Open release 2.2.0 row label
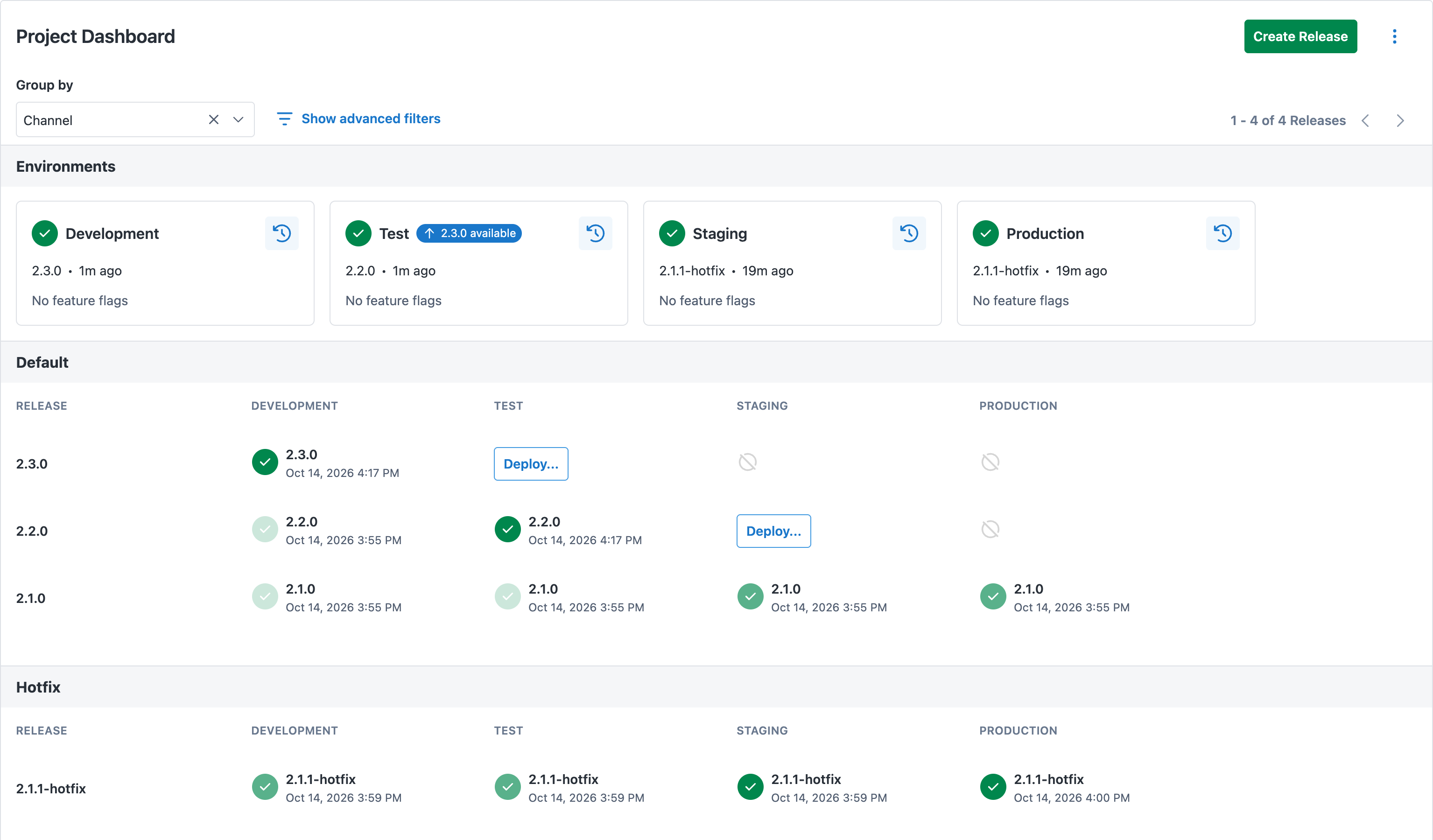Viewport: 1433px width, 840px height. tap(32, 531)
